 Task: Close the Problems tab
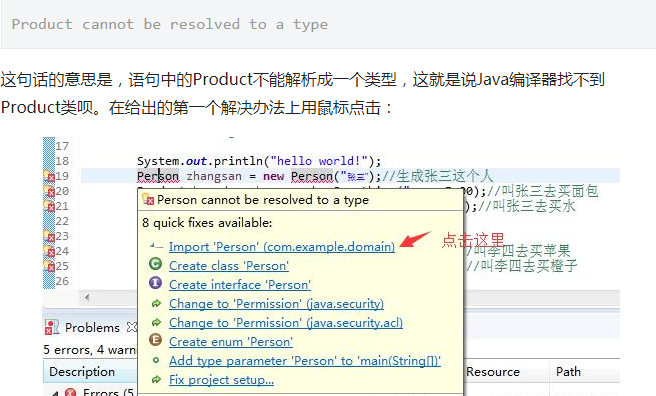click(x=132, y=327)
